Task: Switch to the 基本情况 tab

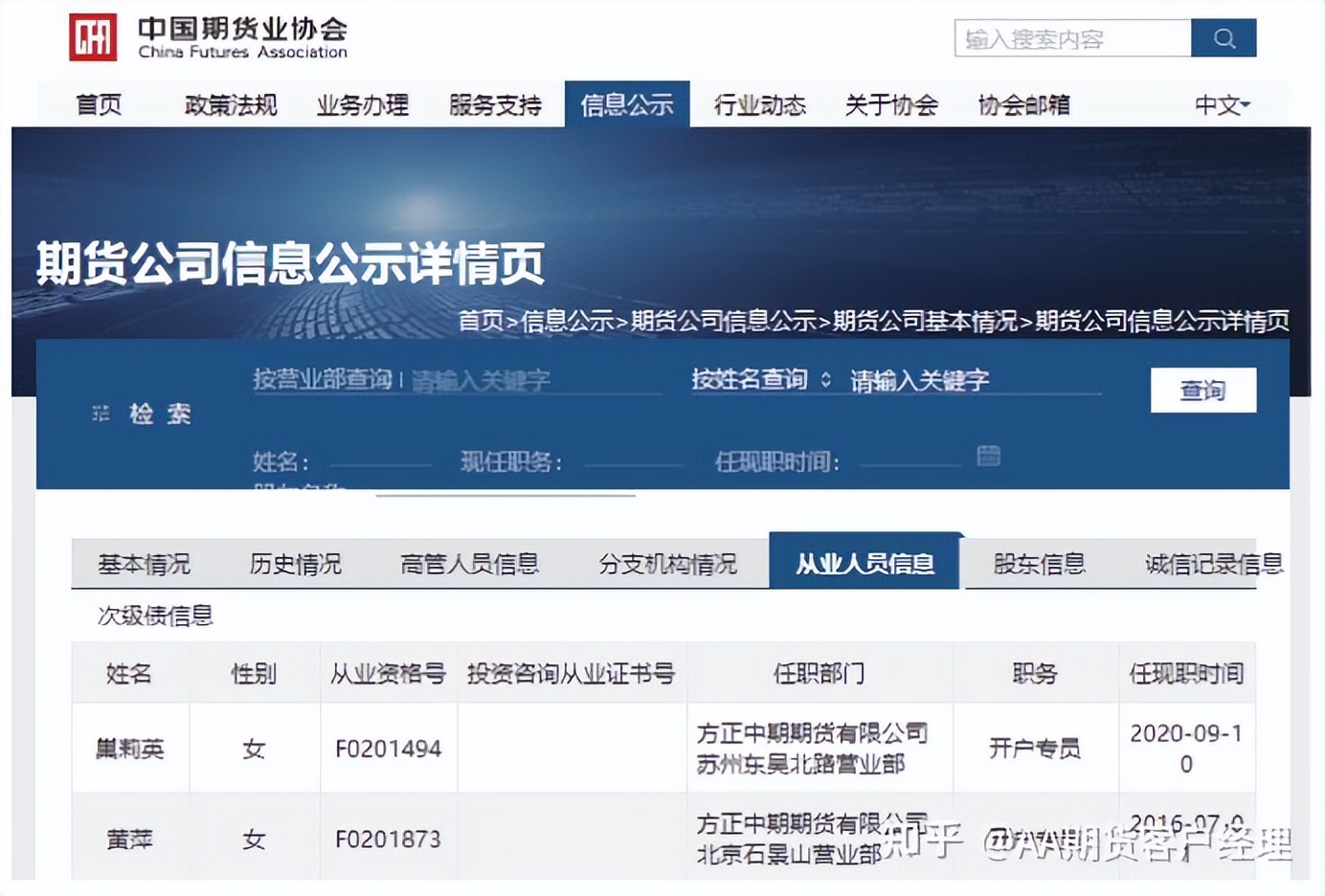Action: pyautogui.click(x=144, y=564)
